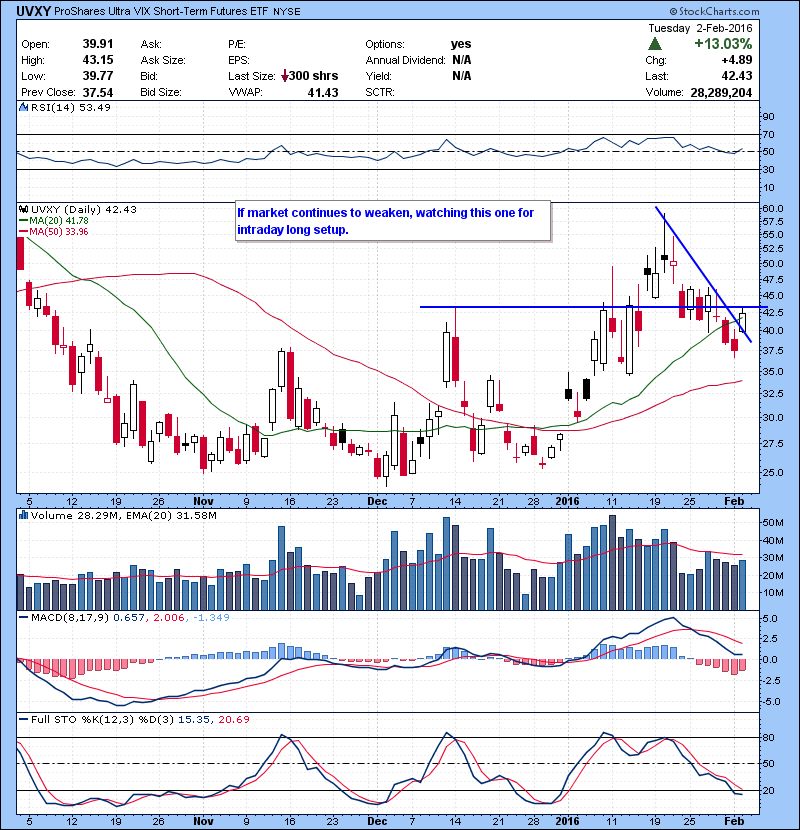Screen dimensions: 800x830
Task: Click the blue annotation text about intraday long setup
Action: pos(385,221)
